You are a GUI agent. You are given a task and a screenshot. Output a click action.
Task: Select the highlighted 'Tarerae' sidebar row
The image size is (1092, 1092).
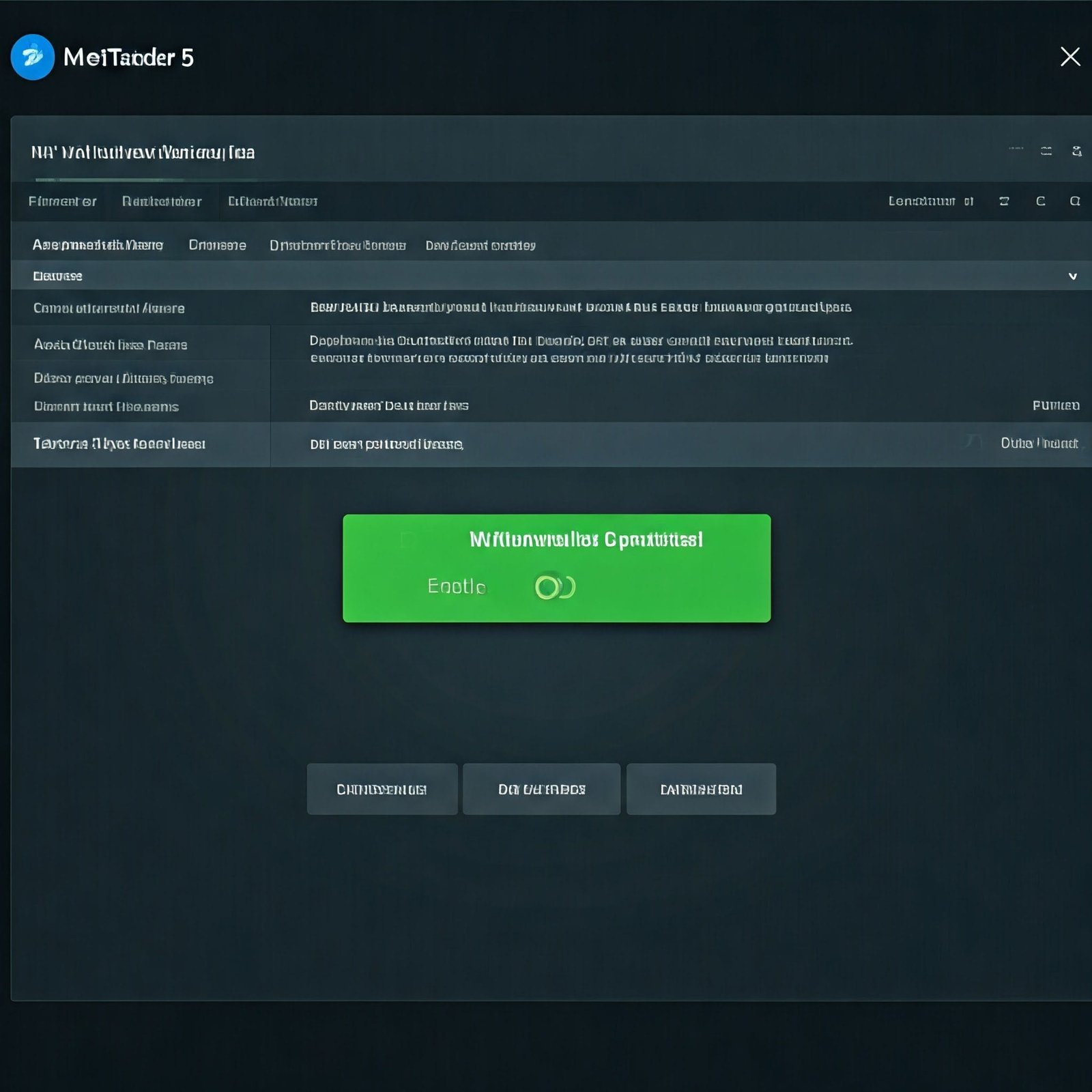click(141, 444)
